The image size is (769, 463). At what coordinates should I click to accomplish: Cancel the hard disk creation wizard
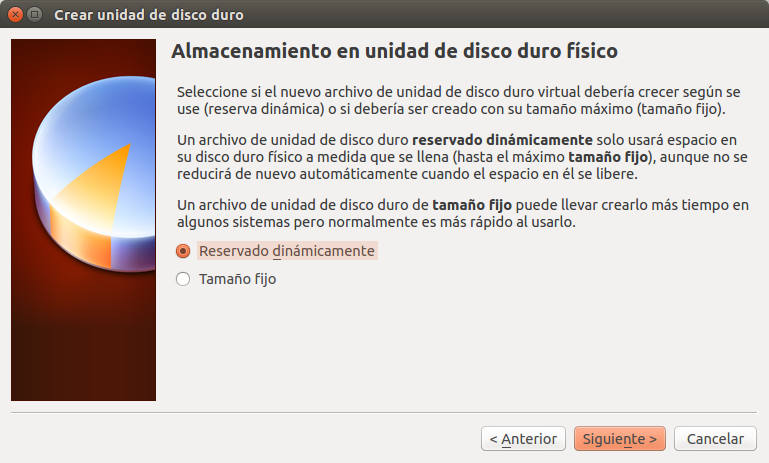tap(715, 438)
